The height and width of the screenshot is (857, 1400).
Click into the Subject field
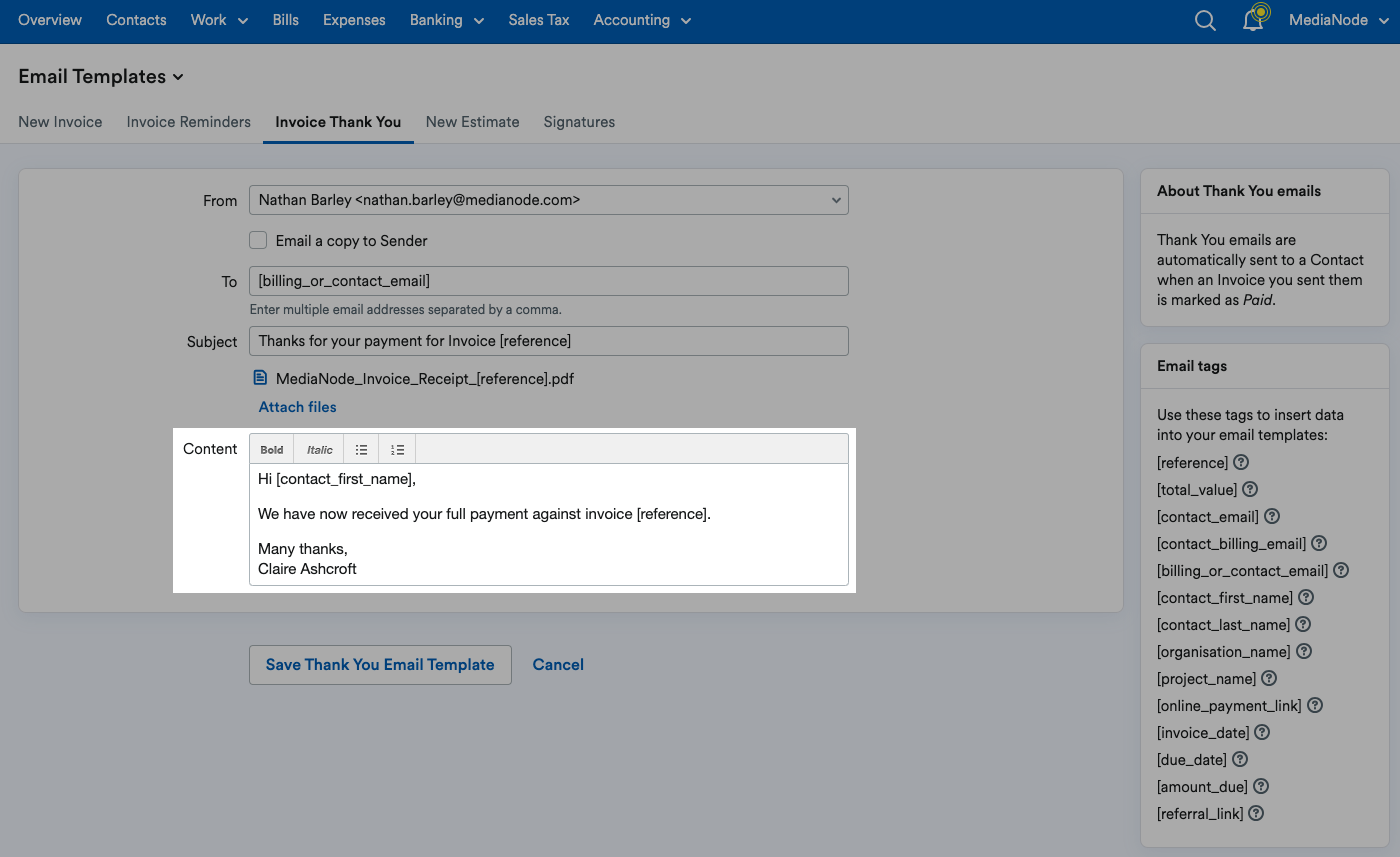tap(548, 341)
